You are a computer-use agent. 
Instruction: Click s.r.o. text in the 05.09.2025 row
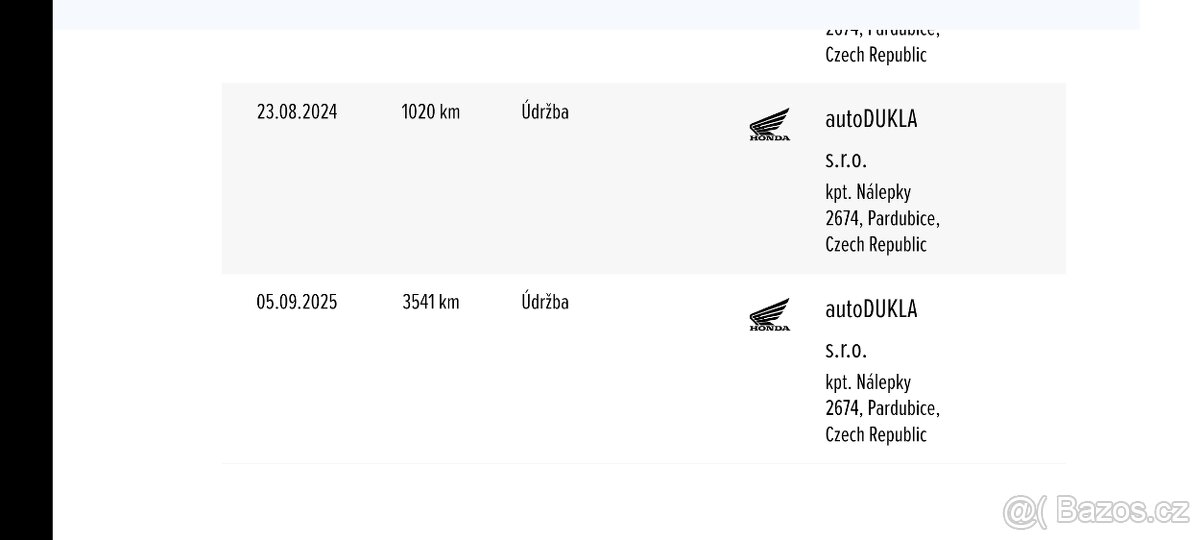[846, 350]
